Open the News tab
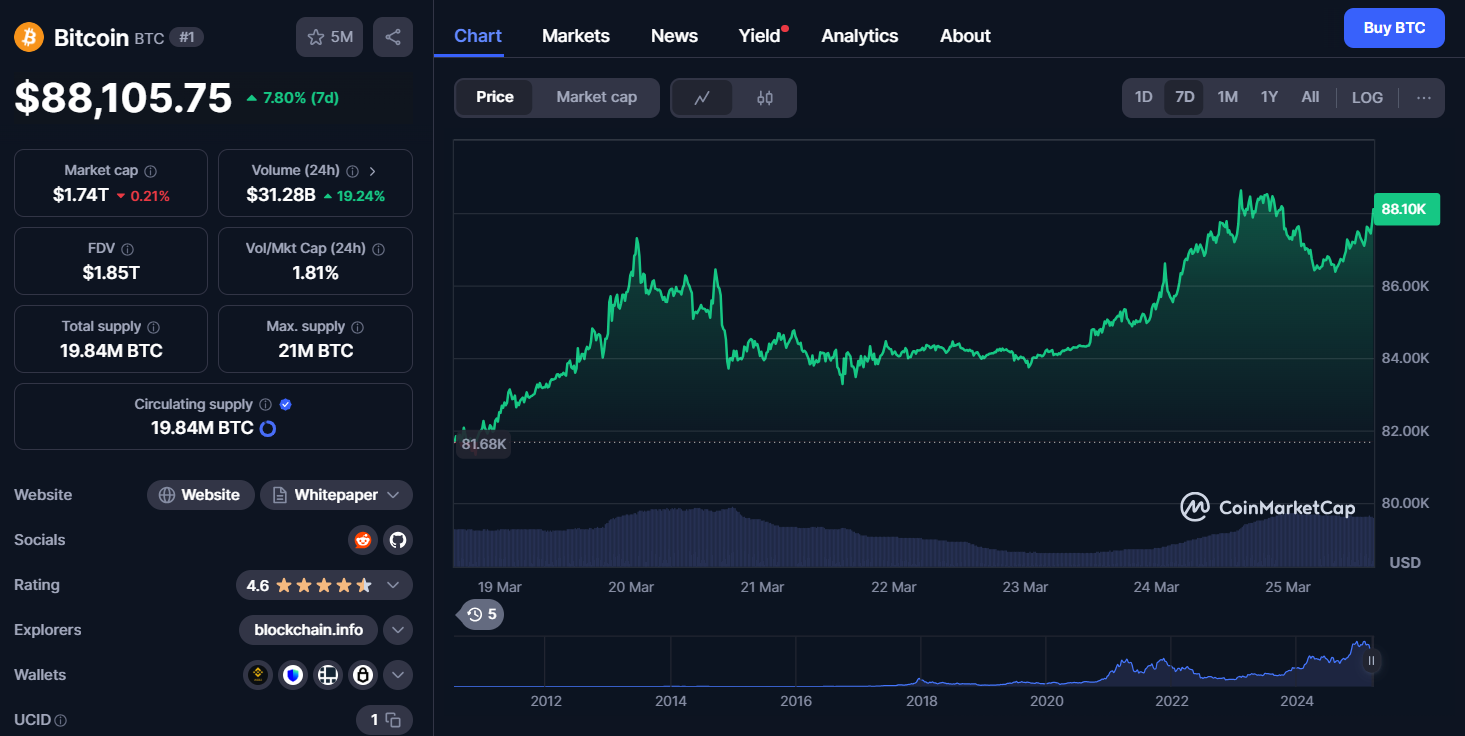Screen dimensions: 1465x736 coord(674,36)
